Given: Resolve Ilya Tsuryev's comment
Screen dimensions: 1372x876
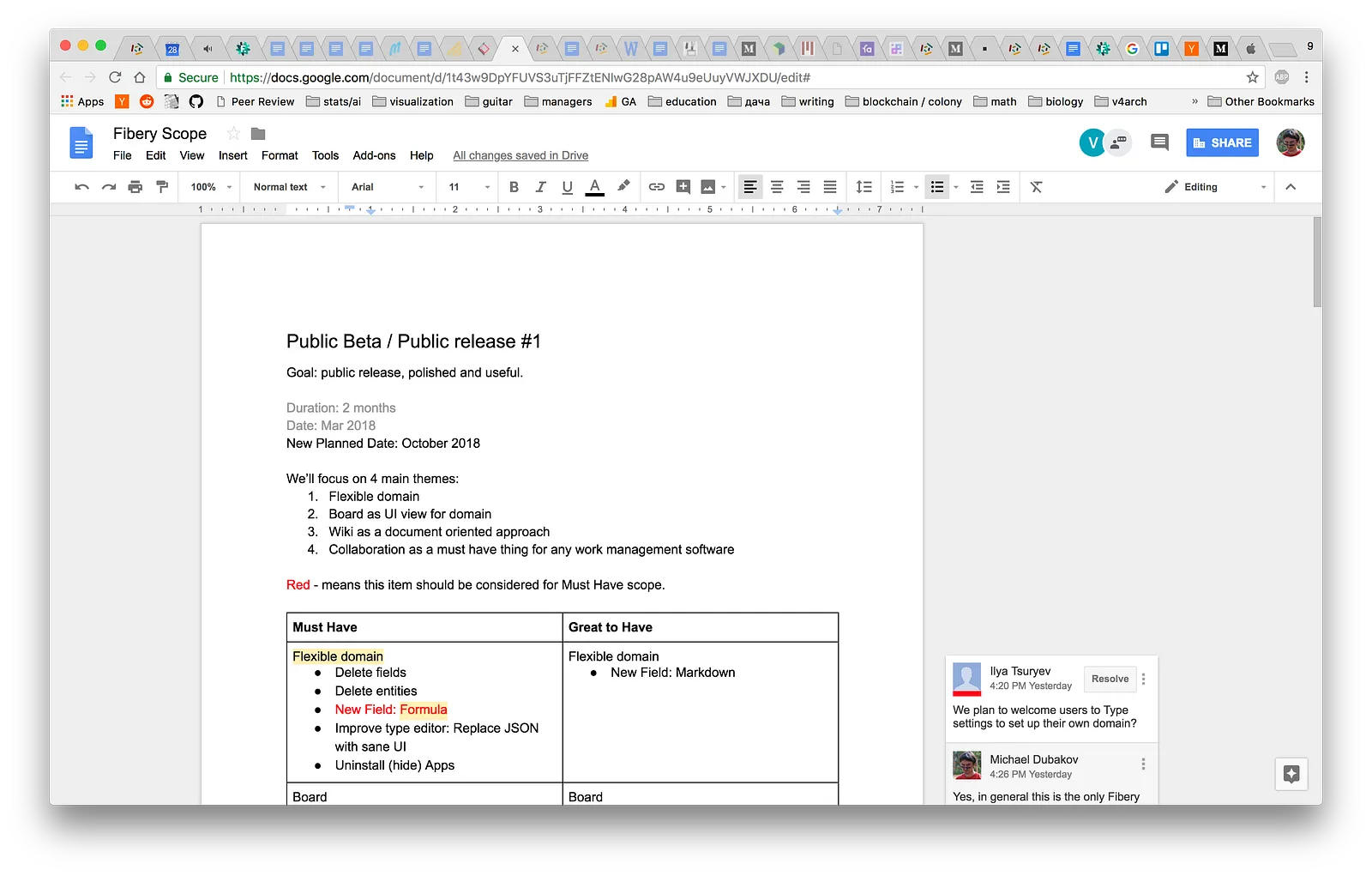Looking at the screenshot, I should click(x=1110, y=679).
